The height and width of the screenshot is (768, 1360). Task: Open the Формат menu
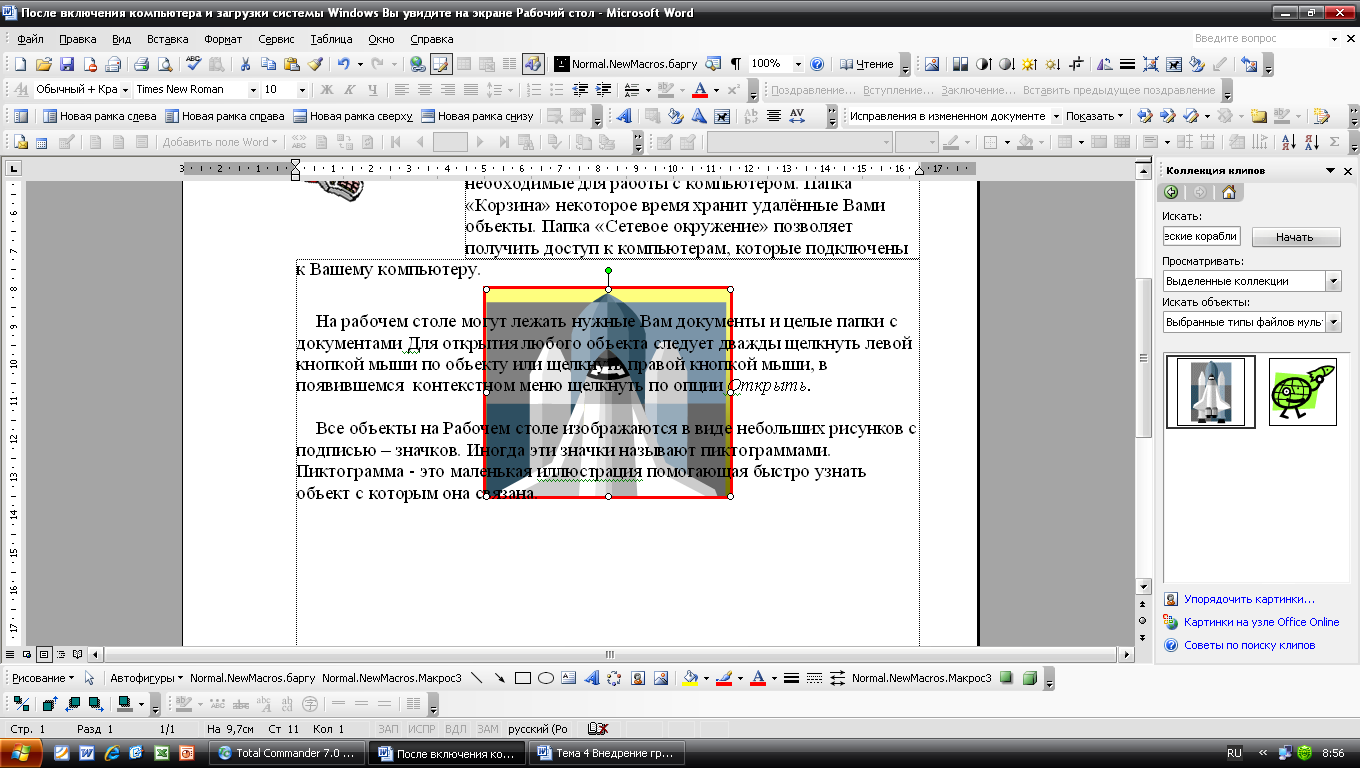click(x=222, y=39)
